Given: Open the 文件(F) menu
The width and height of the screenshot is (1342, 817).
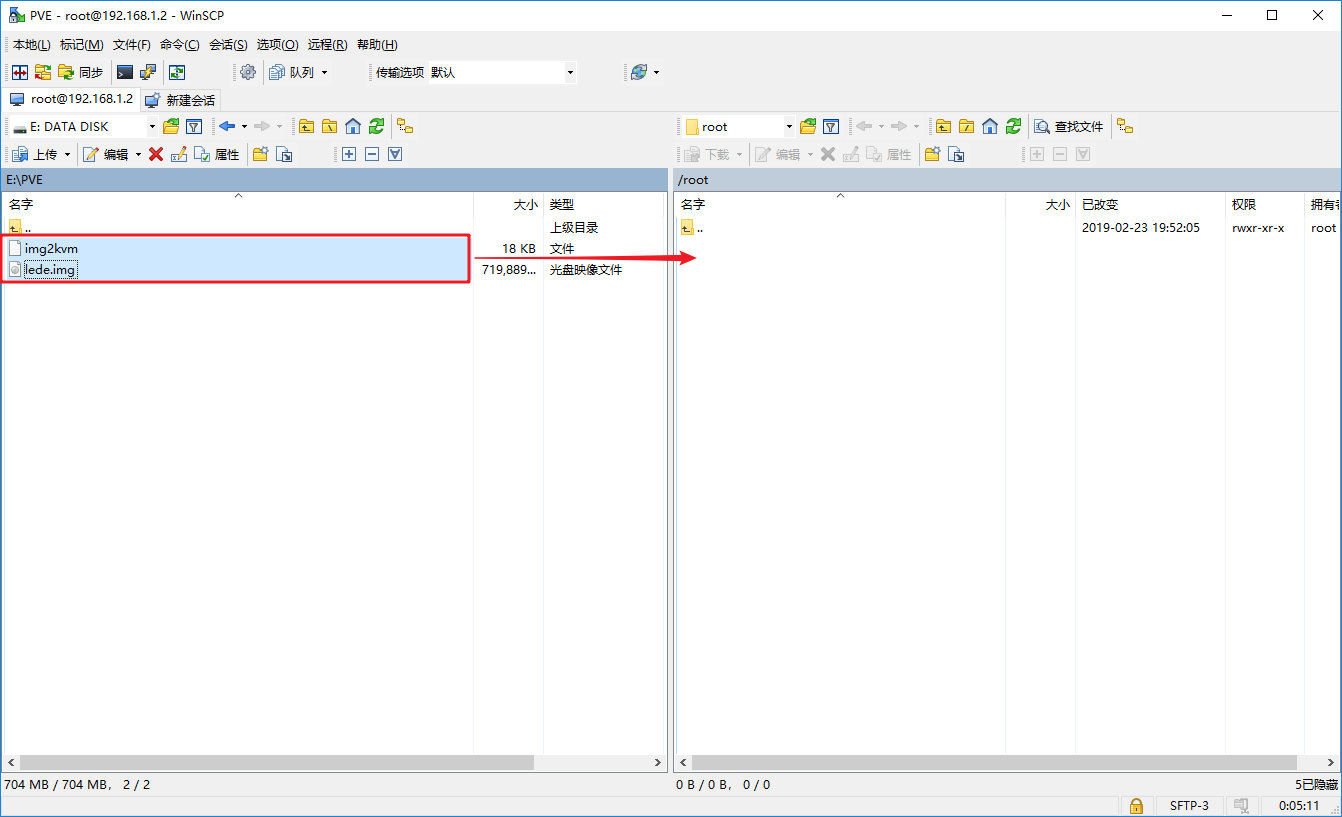Looking at the screenshot, I should coord(132,45).
